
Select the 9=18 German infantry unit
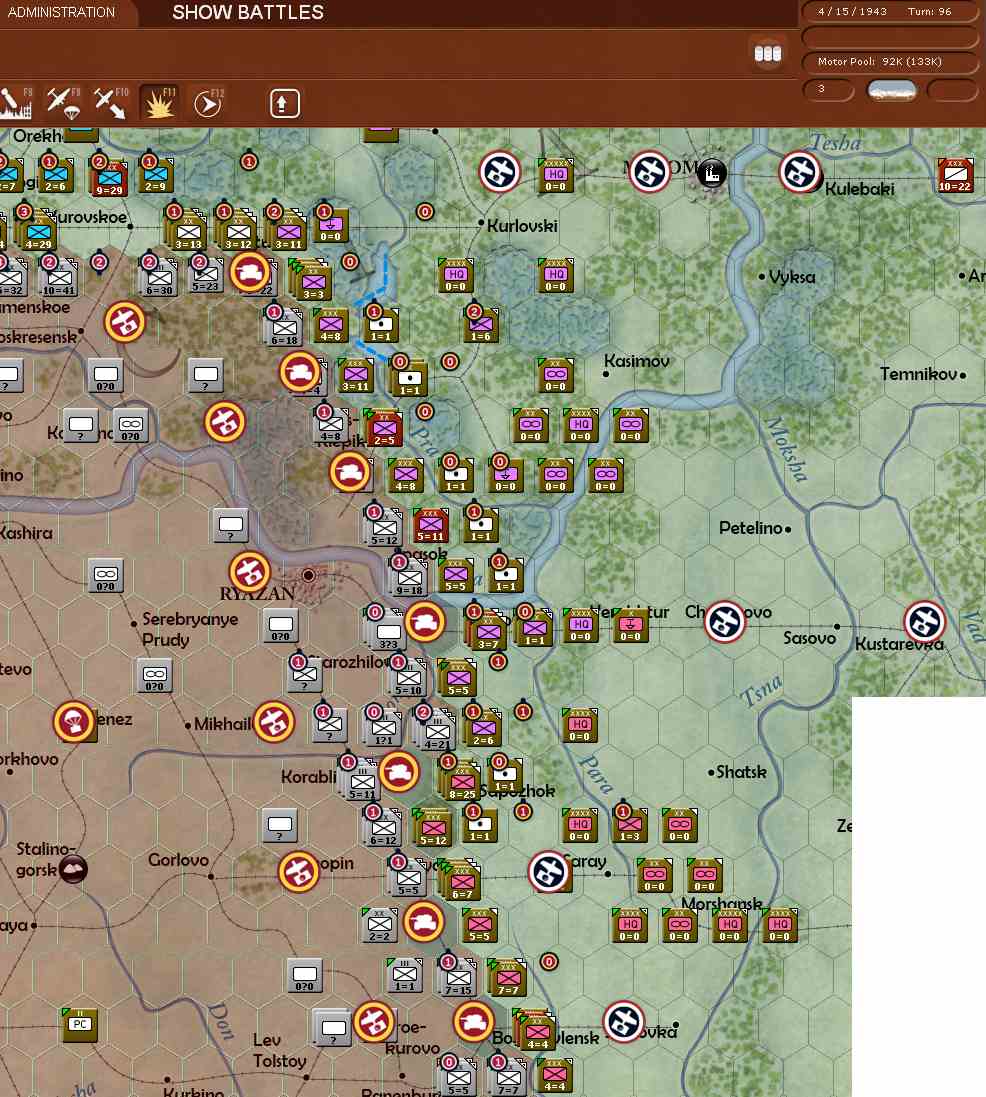(x=409, y=578)
